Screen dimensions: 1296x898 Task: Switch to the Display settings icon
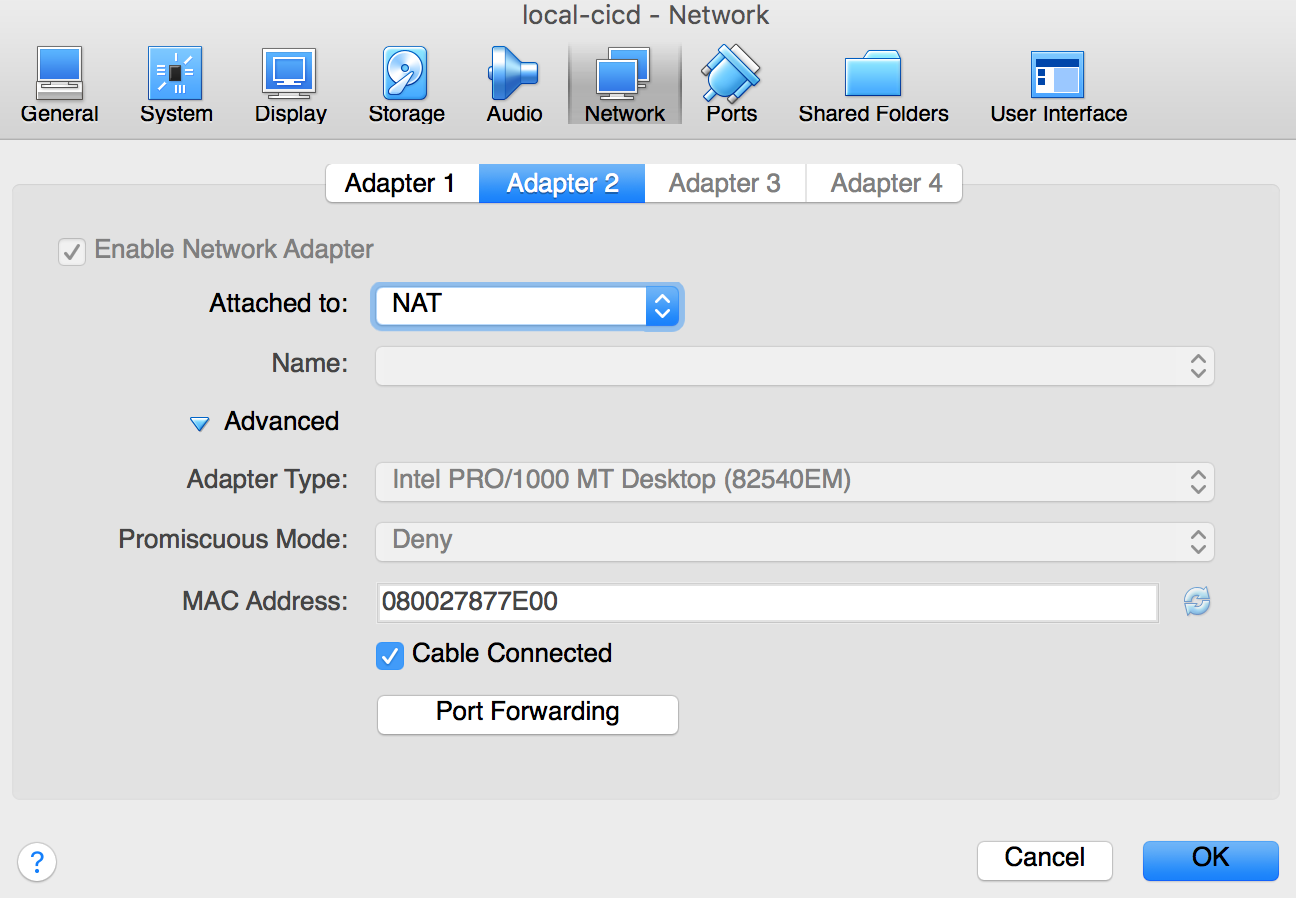290,85
